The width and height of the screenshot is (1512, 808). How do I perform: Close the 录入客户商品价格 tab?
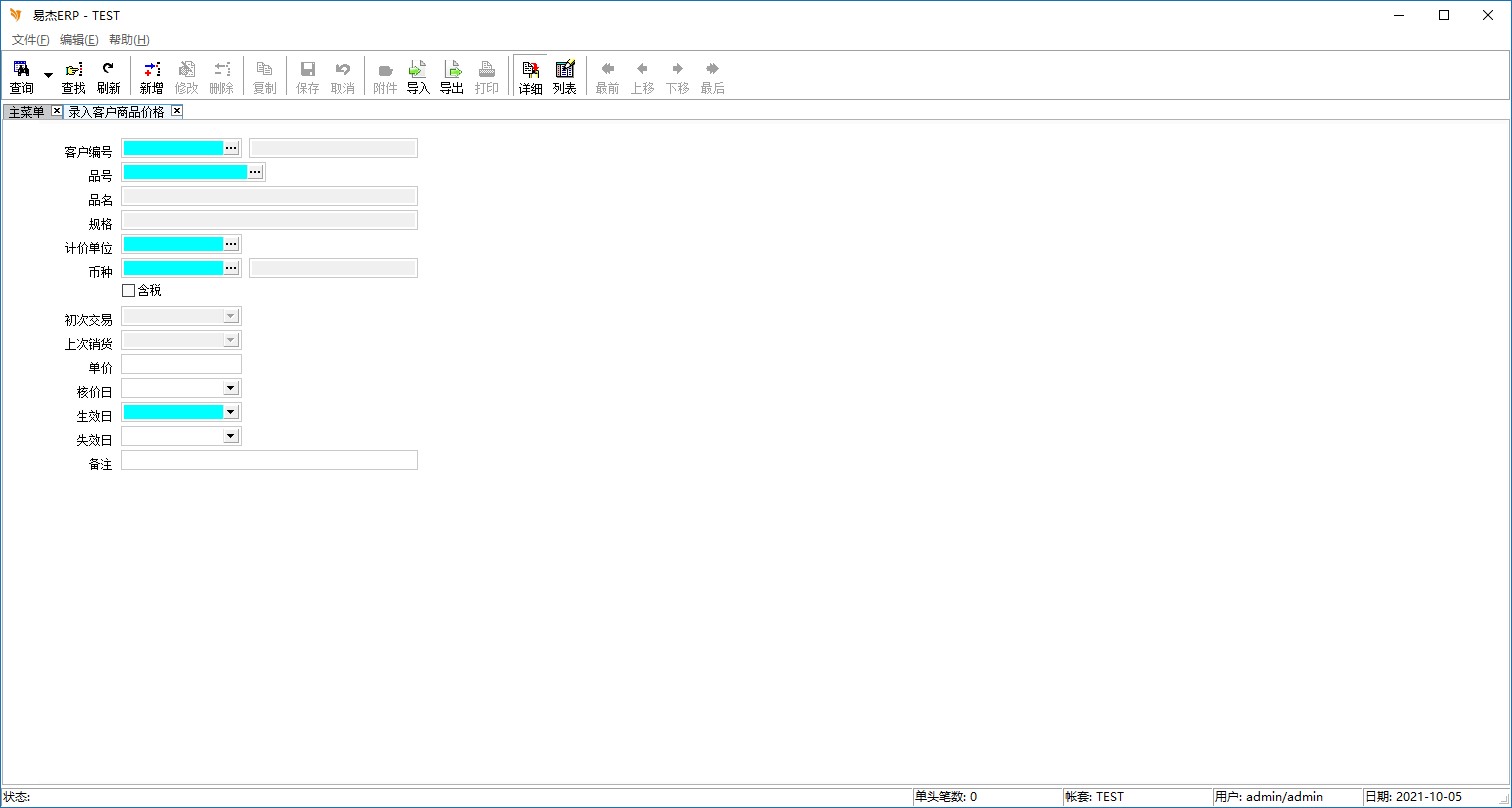tap(177, 111)
